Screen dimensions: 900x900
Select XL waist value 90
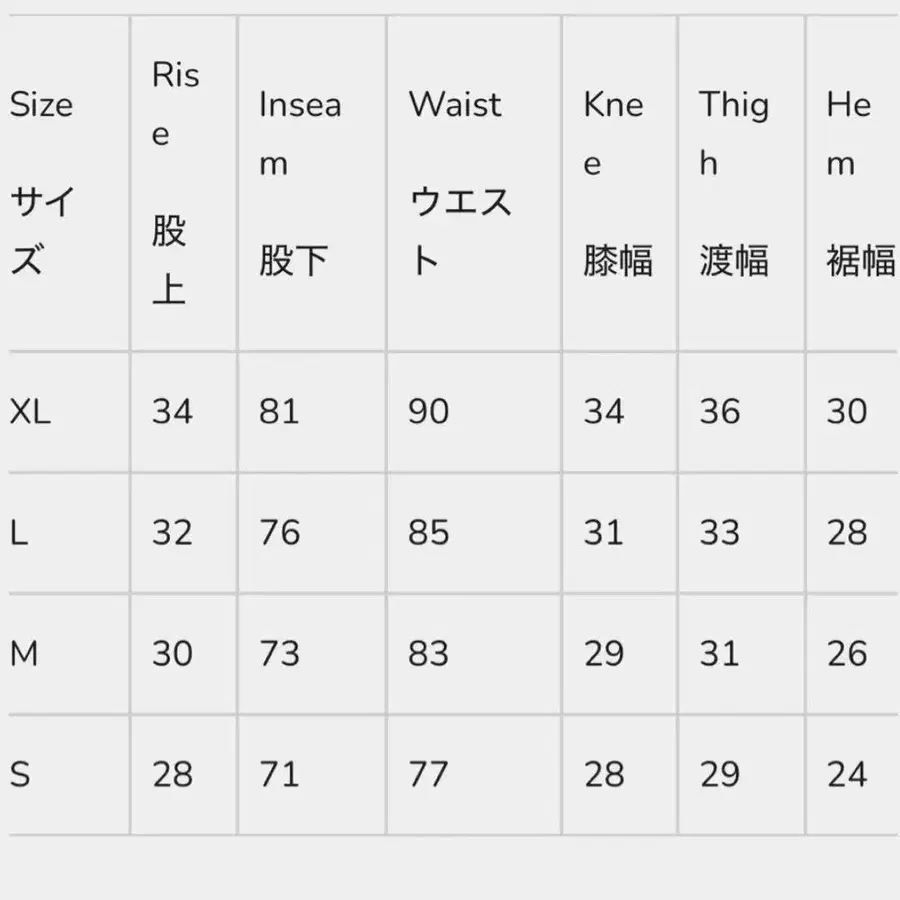click(x=429, y=411)
